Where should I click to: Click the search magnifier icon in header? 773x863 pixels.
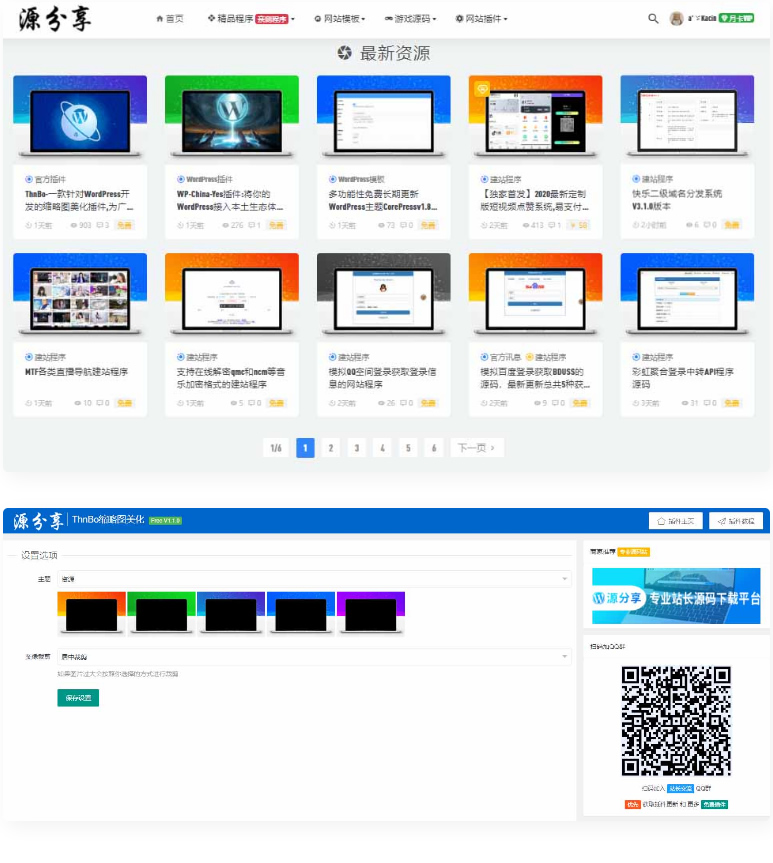653,19
